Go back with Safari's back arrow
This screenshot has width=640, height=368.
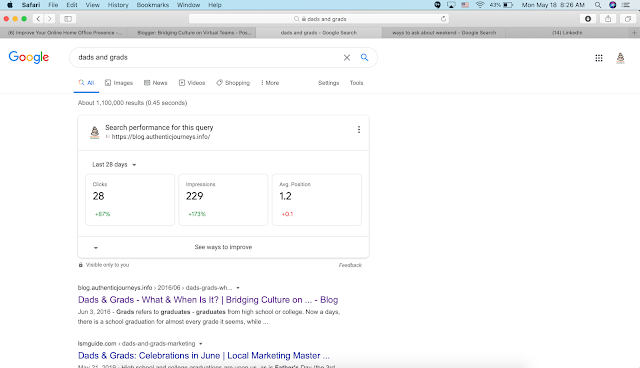pyautogui.click(x=38, y=19)
